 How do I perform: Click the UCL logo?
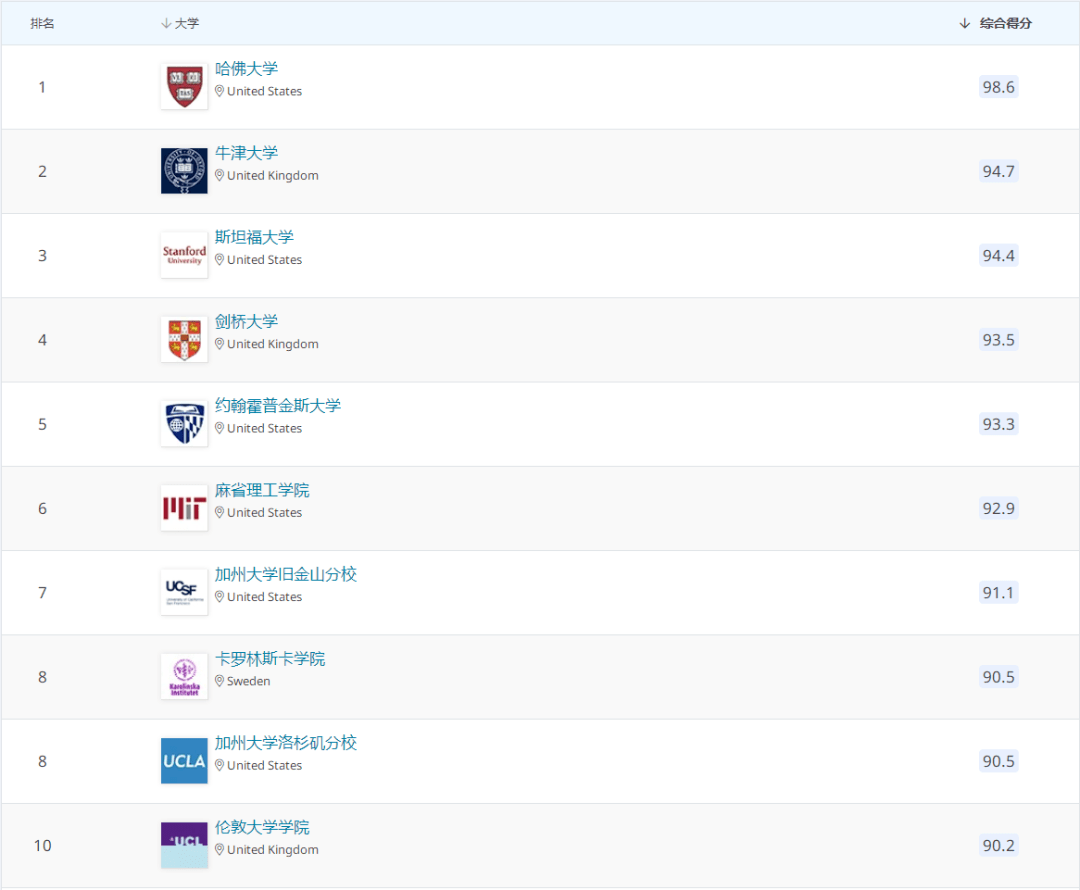tap(184, 845)
